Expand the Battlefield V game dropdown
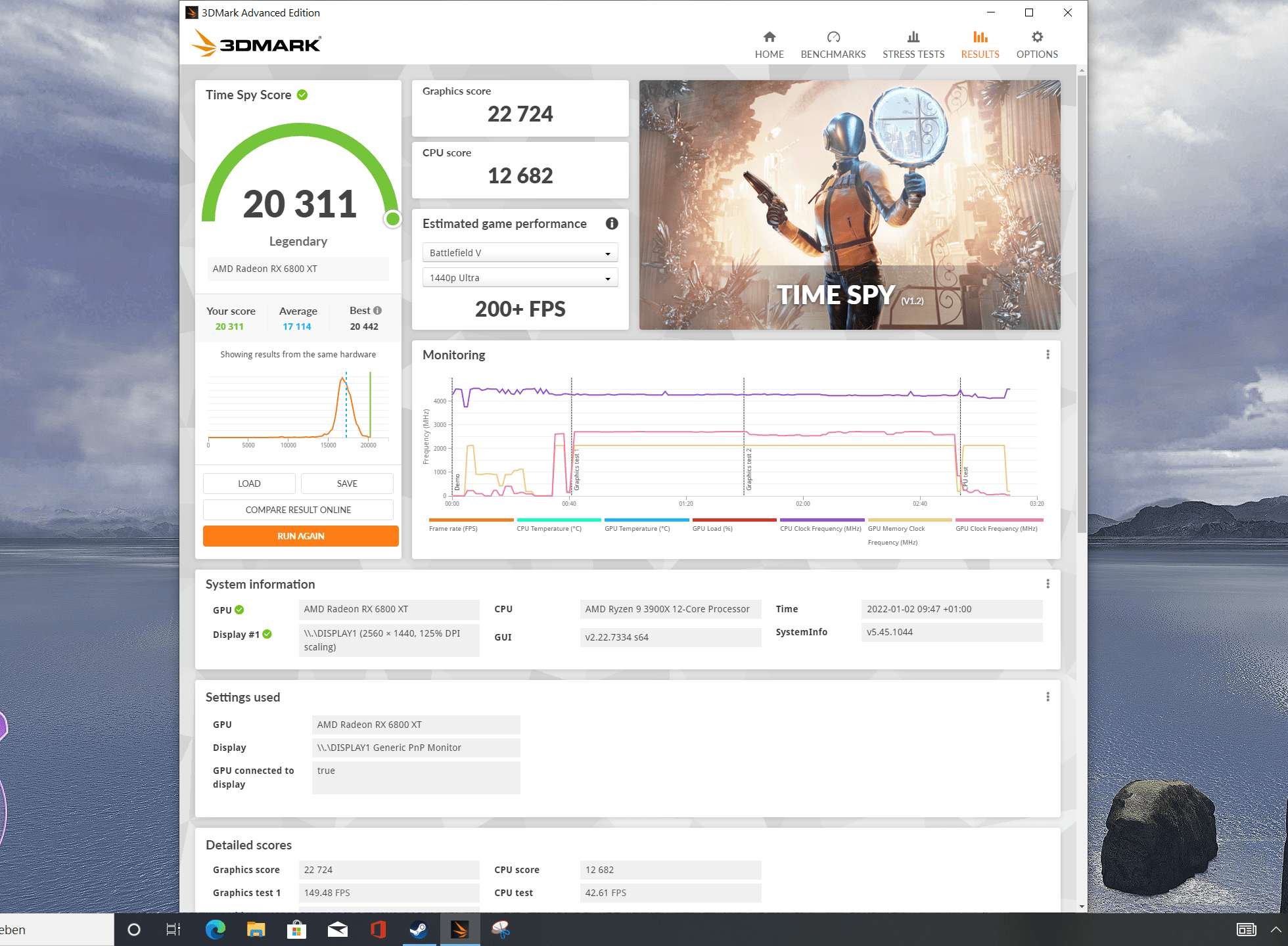The image size is (1288, 946). point(520,253)
